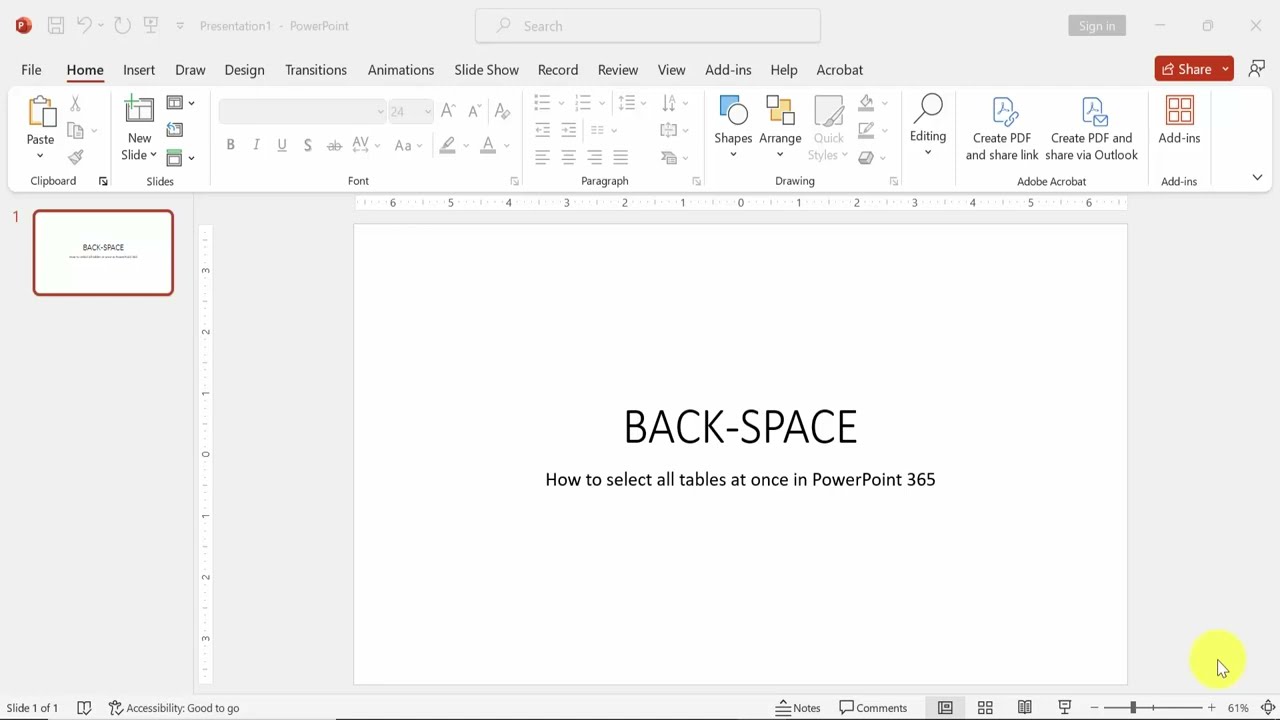The width and height of the screenshot is (1280, 720).
Task: Click the Sign in button
Action: [x=1097, y=26]
